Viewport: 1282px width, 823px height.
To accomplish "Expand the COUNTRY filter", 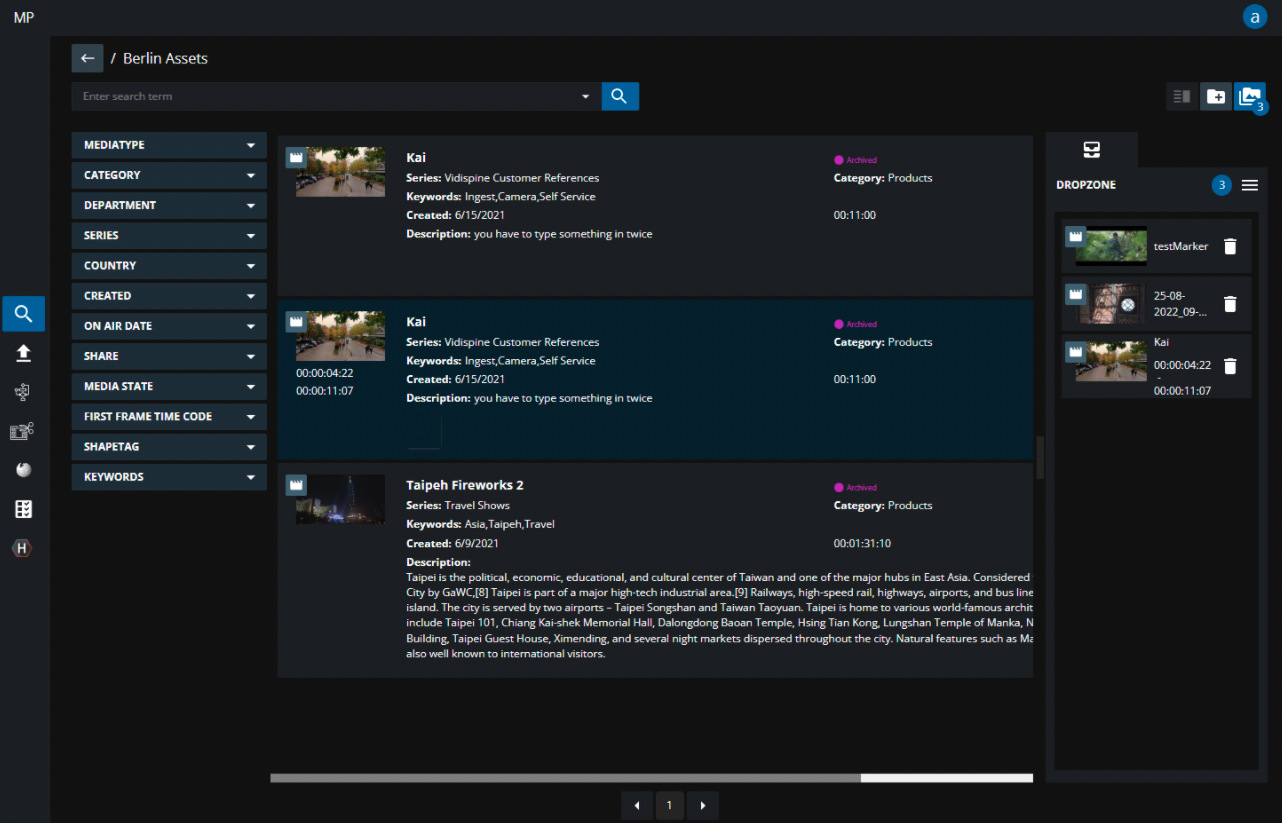I will 169,266.
